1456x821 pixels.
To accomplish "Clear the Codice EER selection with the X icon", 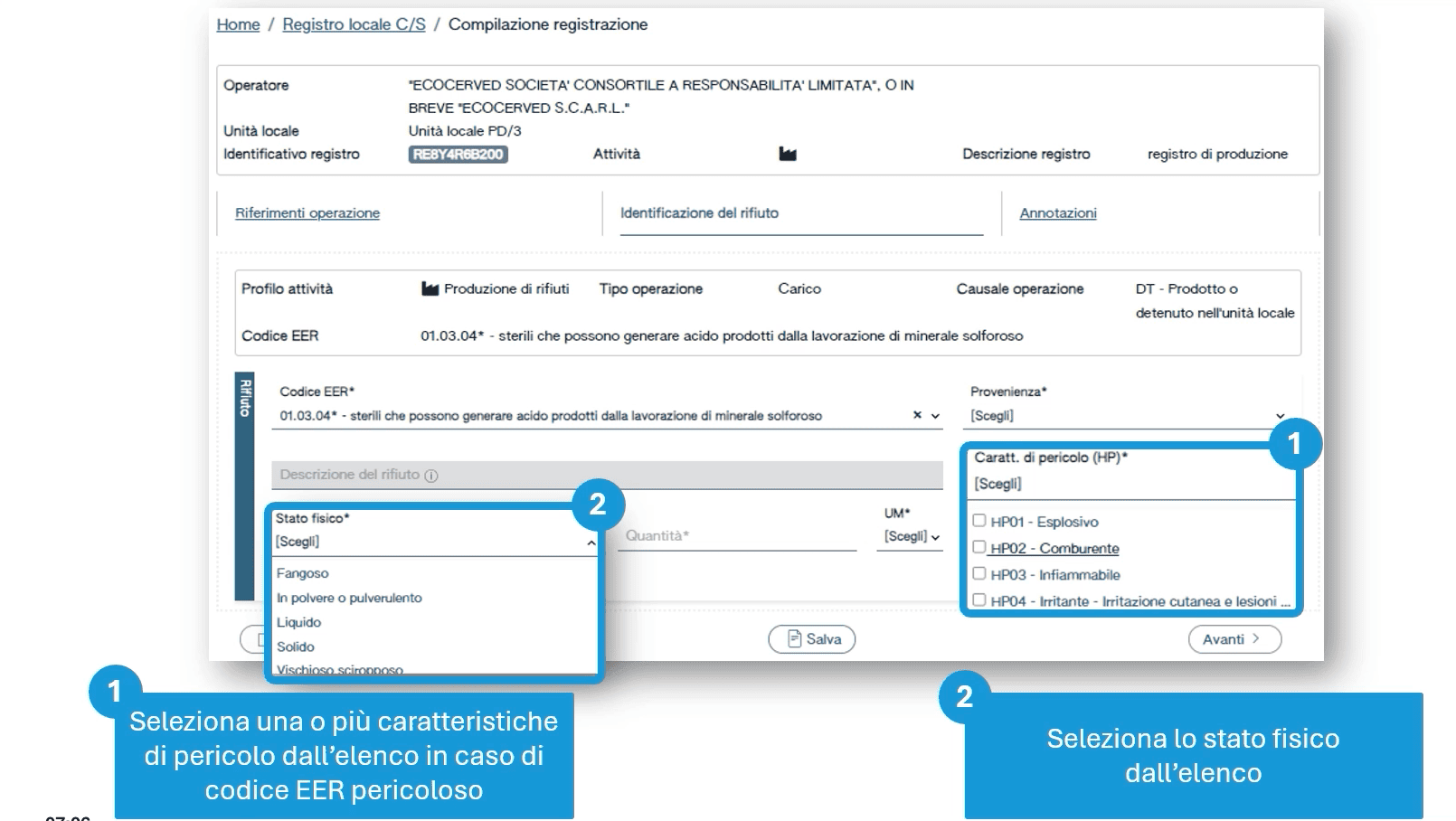I will (x=917, y=416).
